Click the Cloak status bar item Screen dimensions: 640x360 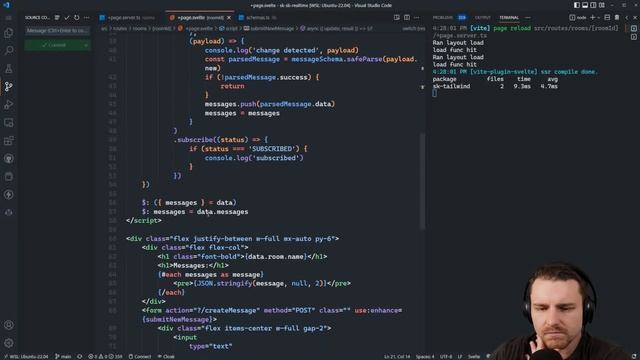pos(166,356)
